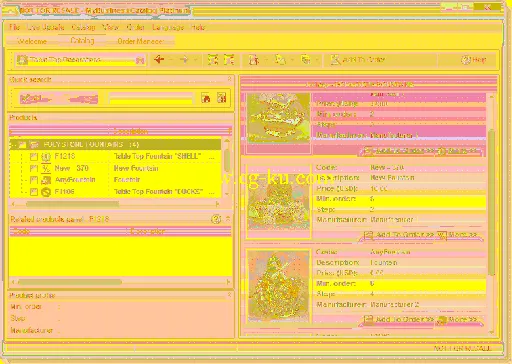Click the prohibited icon of row F1106
This screenshot has width=512, height=364.
click(46, 192)
